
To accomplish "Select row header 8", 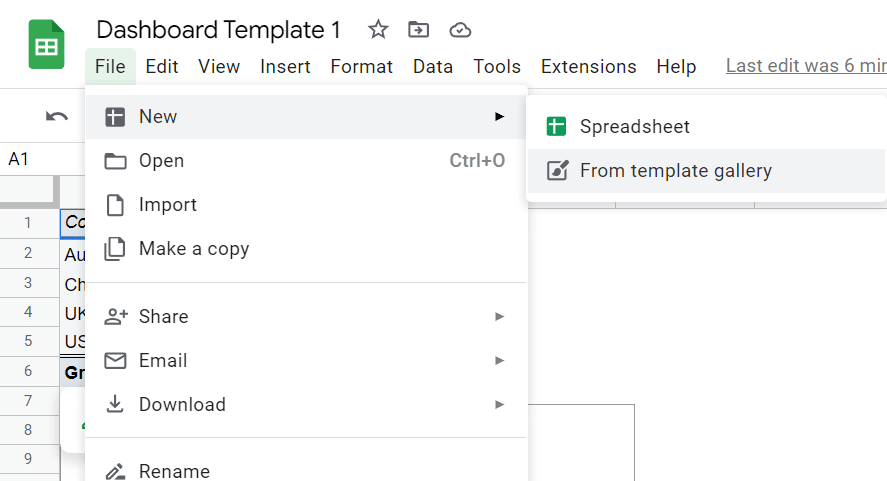I will tap(28, 430).
